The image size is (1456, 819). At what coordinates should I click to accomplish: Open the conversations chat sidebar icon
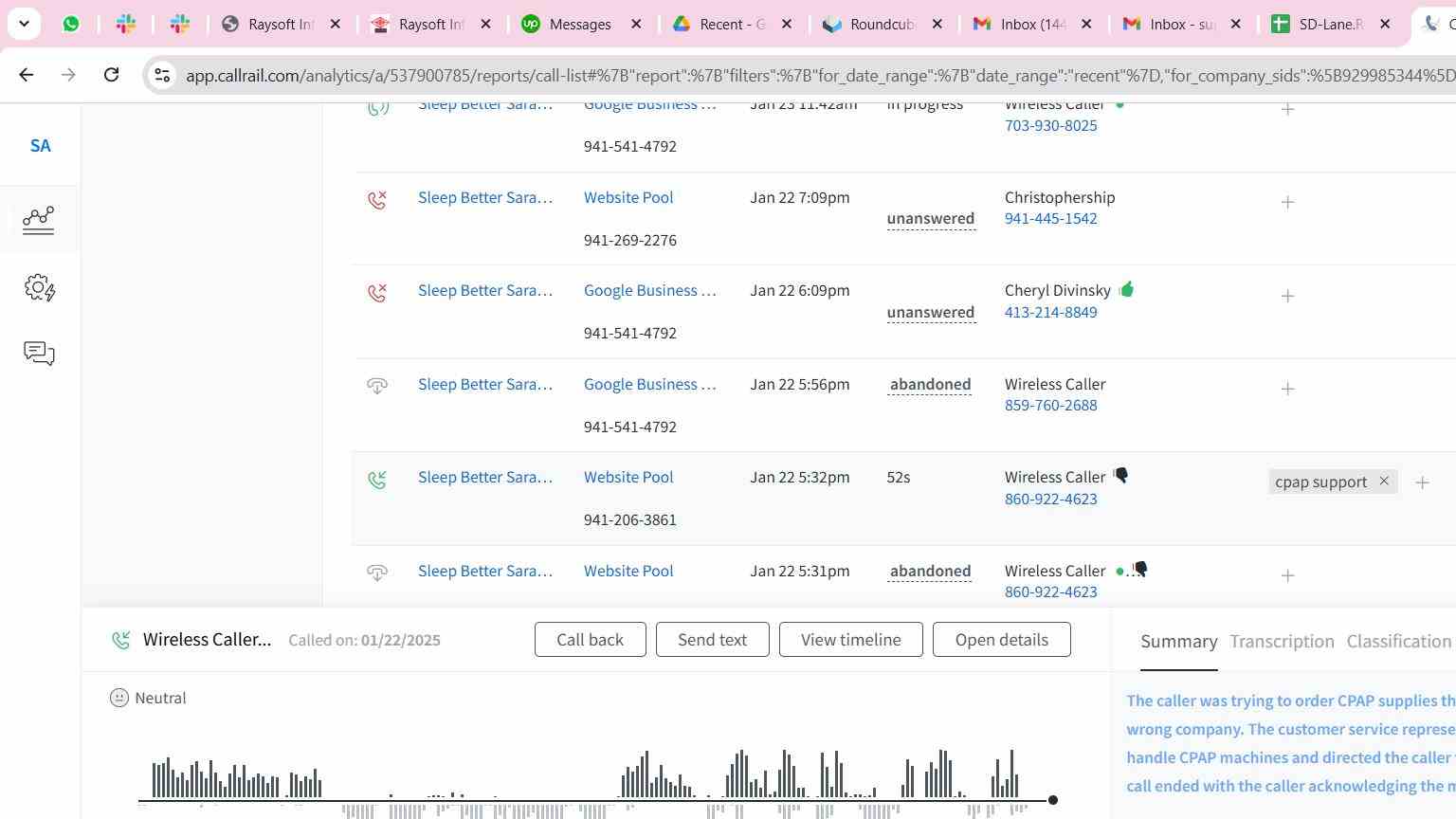[x=39, y=353]
